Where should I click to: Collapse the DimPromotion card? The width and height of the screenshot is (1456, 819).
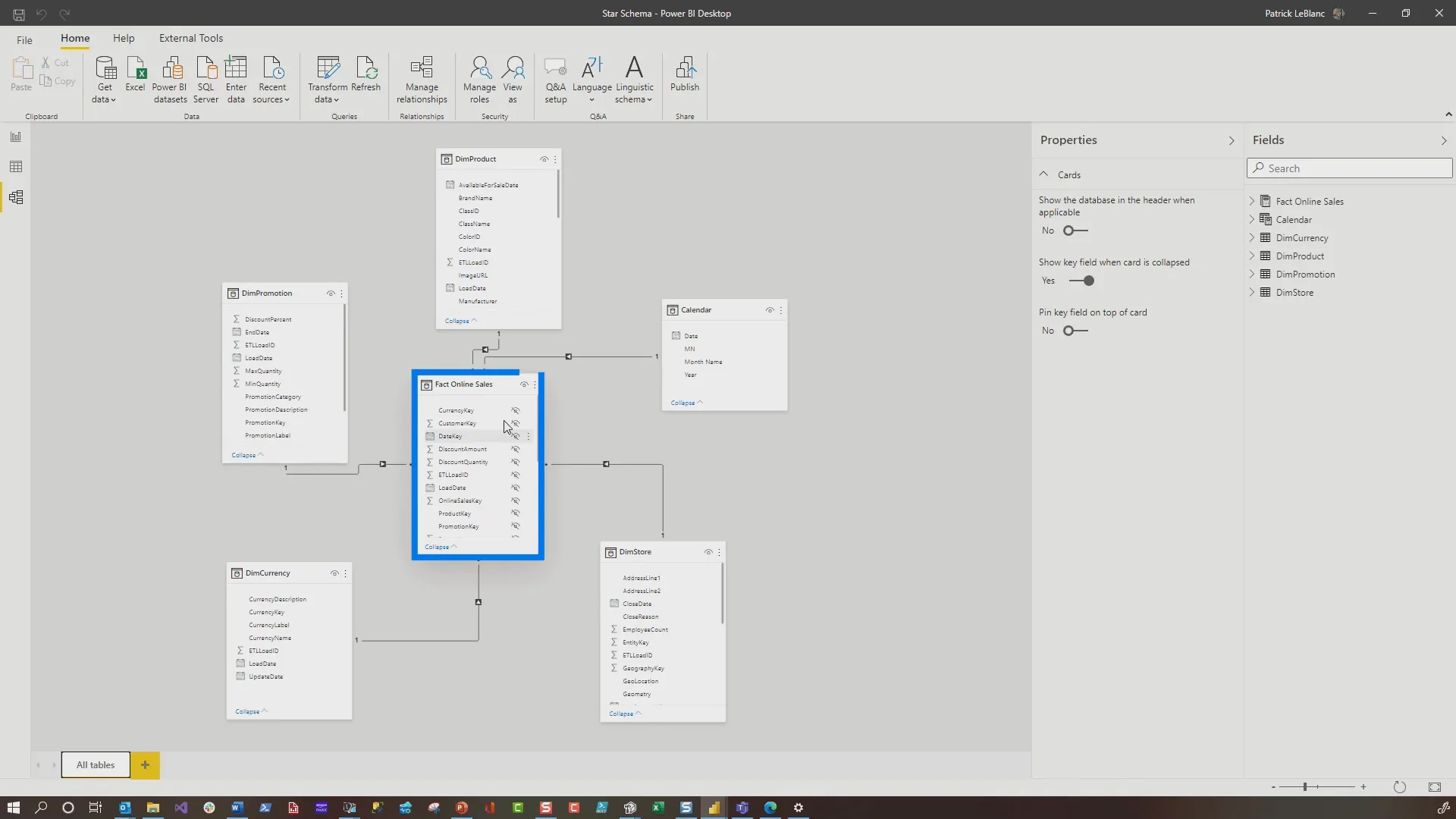[x=247, y=455]
